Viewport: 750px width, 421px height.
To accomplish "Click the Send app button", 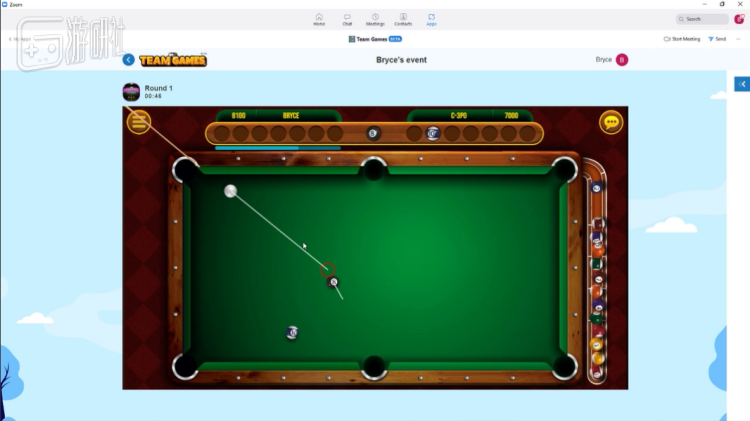I will [x=717, y=39].
